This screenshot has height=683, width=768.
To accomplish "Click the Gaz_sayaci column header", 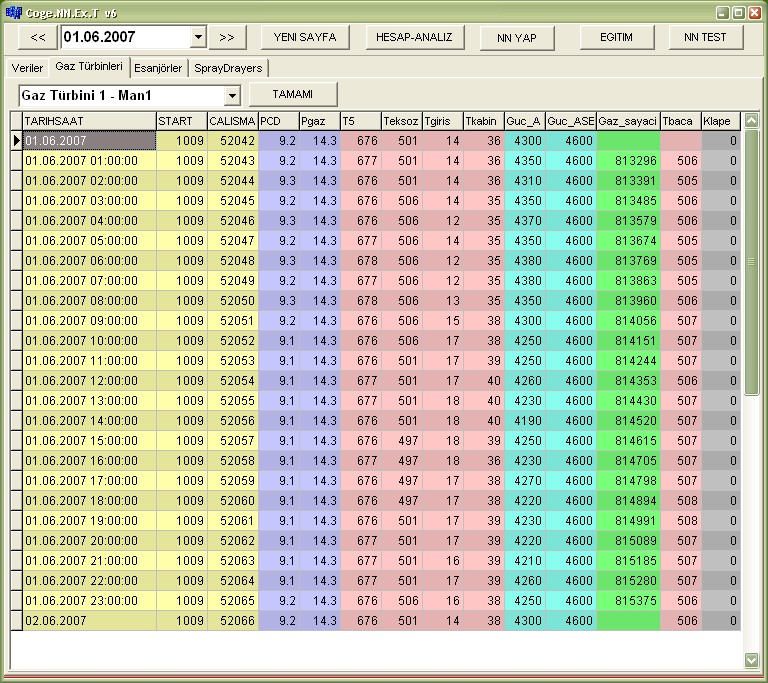I will click(628, 121).
